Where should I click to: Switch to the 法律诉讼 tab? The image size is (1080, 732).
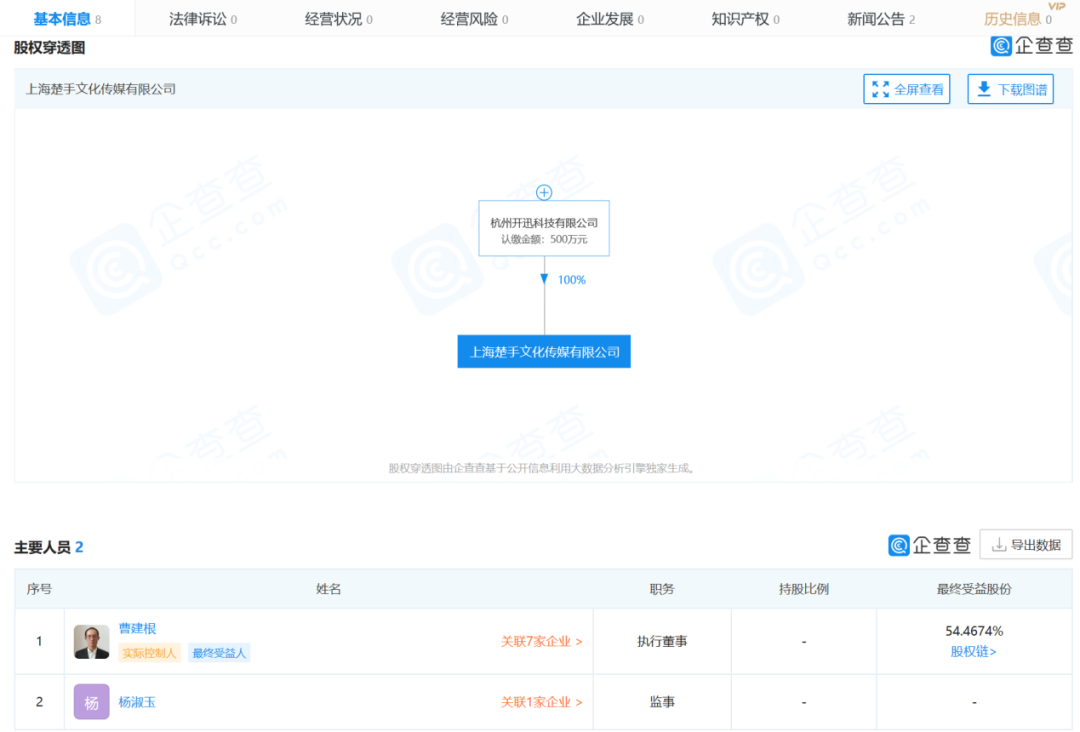coord(196,17)
